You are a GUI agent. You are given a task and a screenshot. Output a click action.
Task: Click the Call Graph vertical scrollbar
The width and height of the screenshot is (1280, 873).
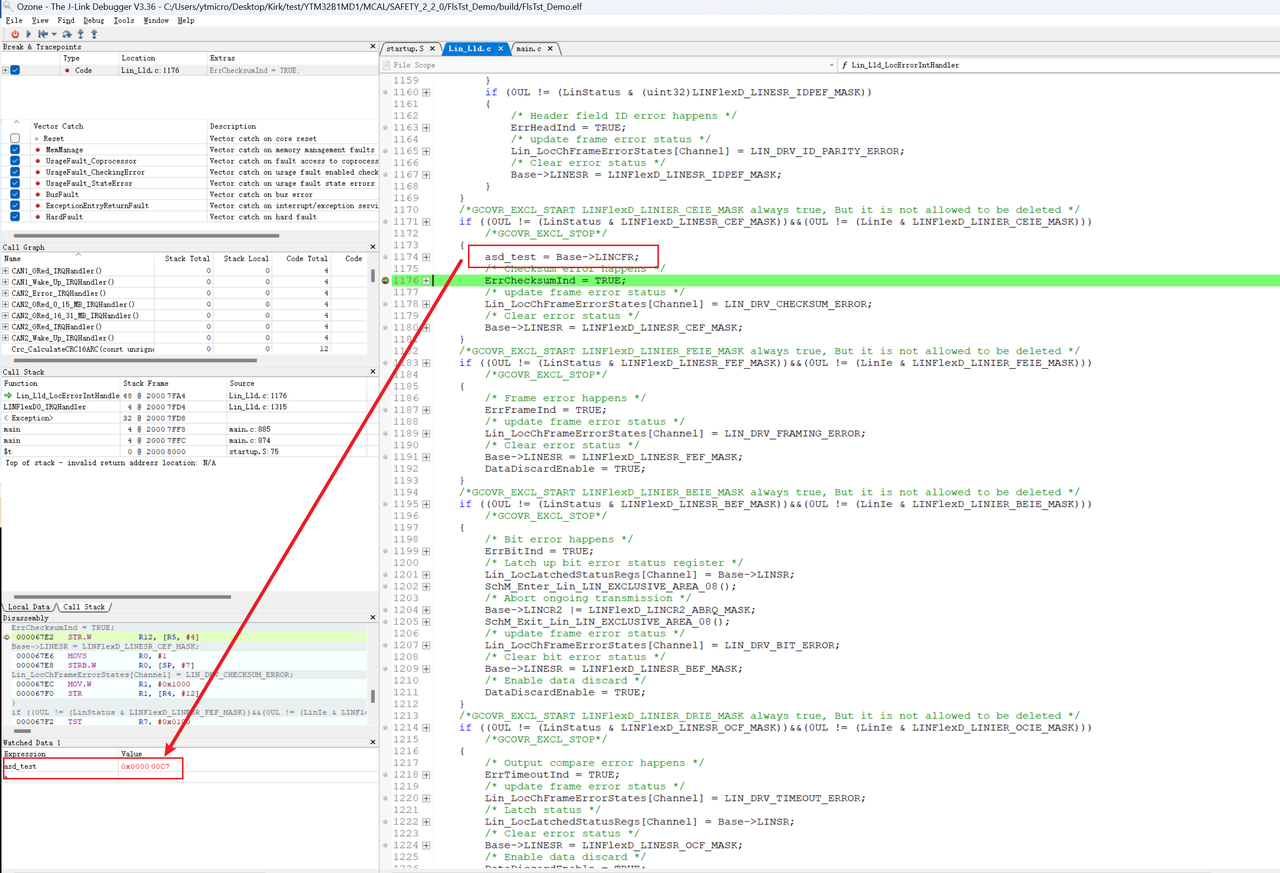373,276
